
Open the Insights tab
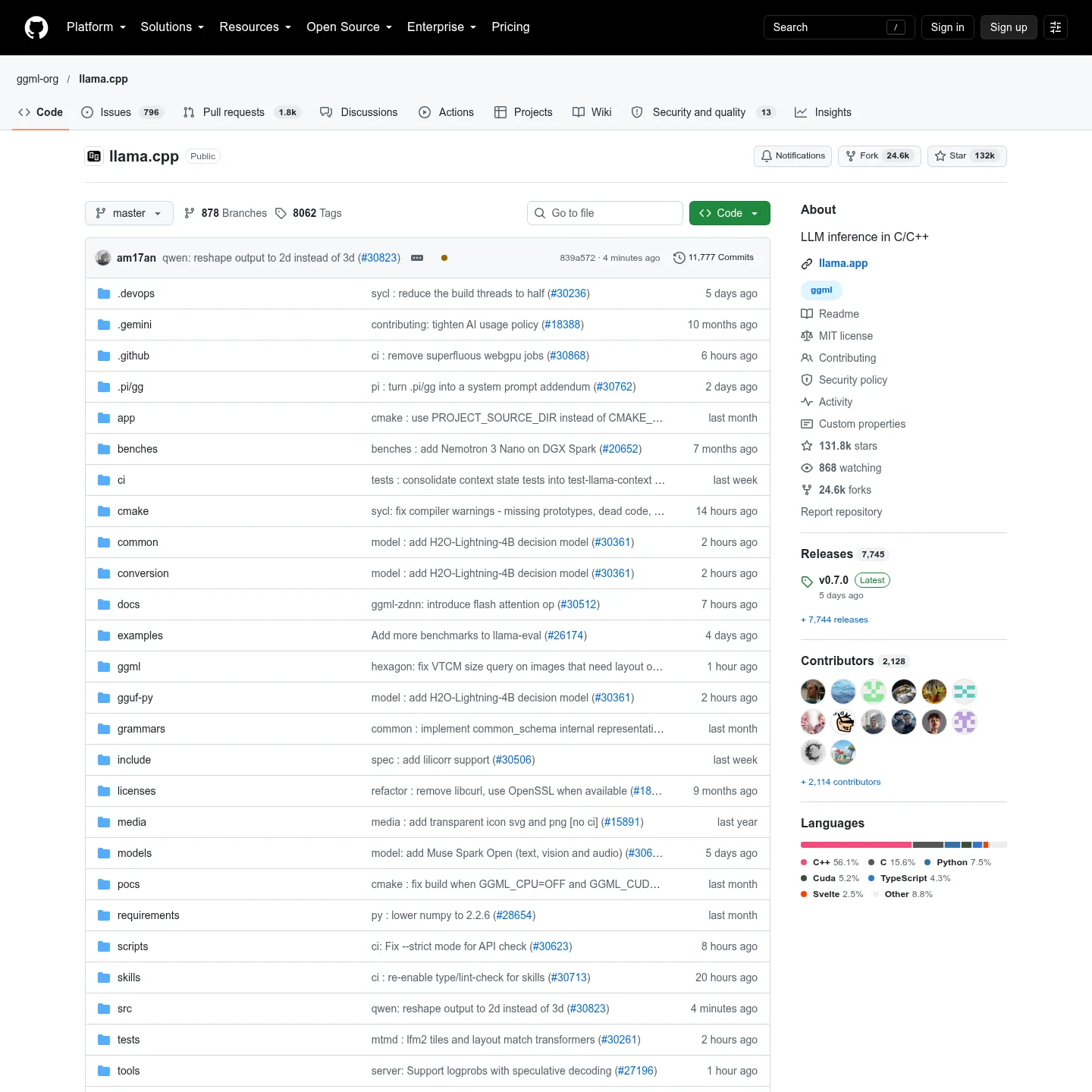tap(823, 112)
